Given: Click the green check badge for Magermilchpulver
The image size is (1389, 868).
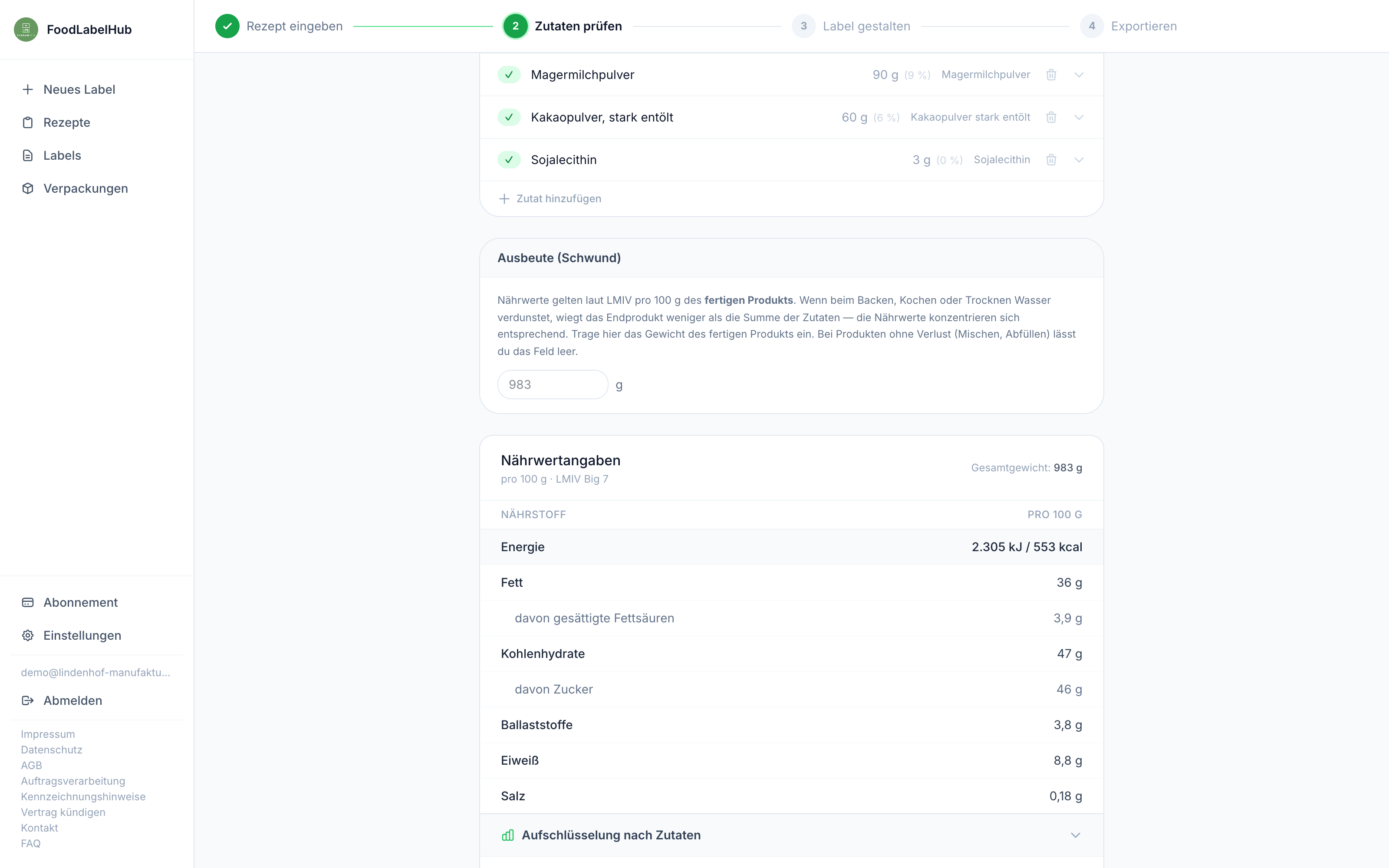Looking at the screenshot, I should 509,75.
